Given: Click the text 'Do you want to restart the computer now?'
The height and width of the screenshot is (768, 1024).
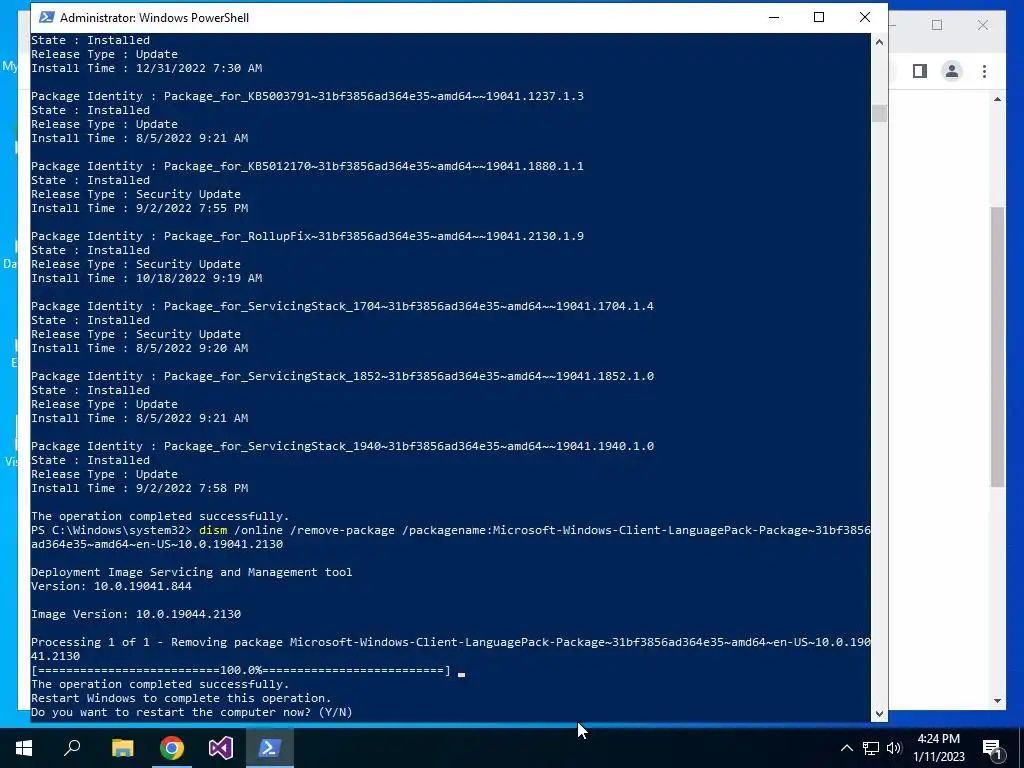Looking at the screenshot, I should (x=171, y=712).
